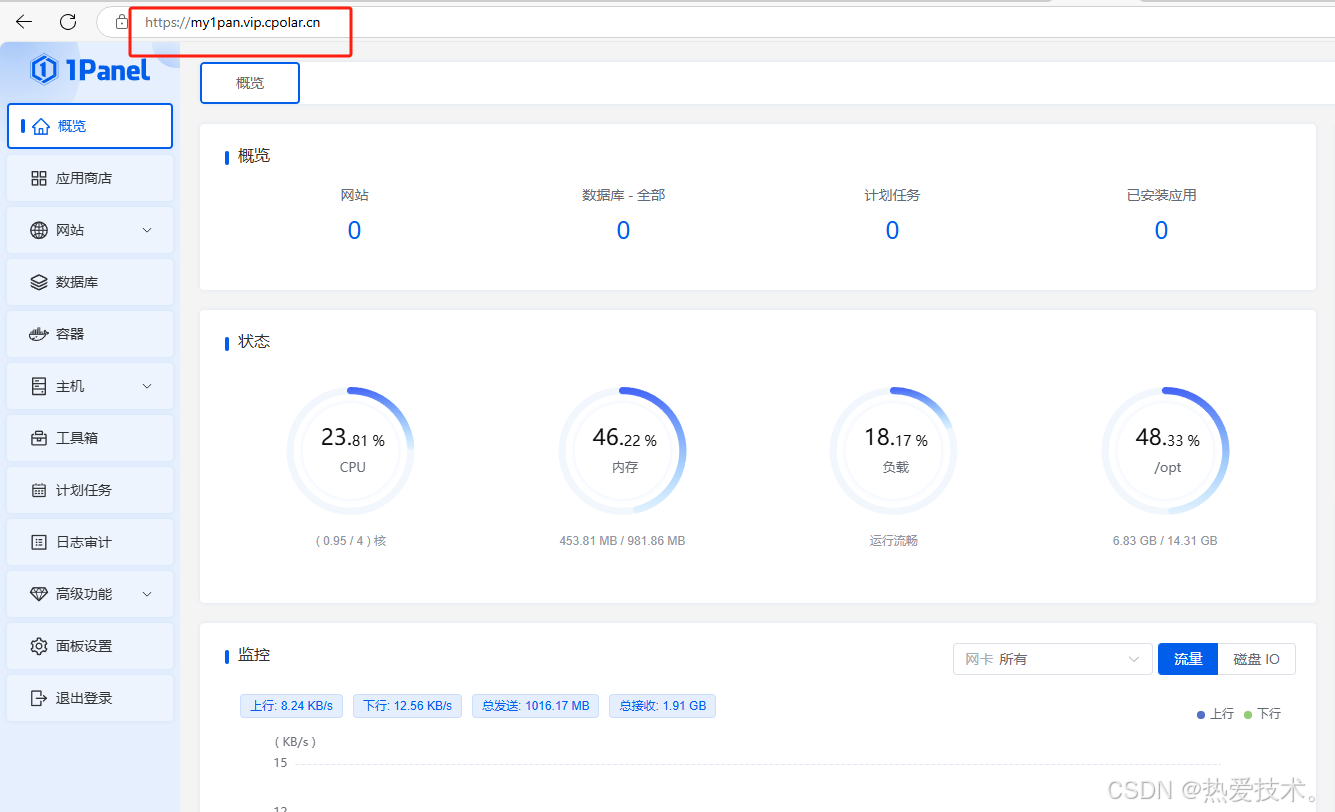Open 容器 in the sidebar

pyautogui.click(x=90, y=334)
